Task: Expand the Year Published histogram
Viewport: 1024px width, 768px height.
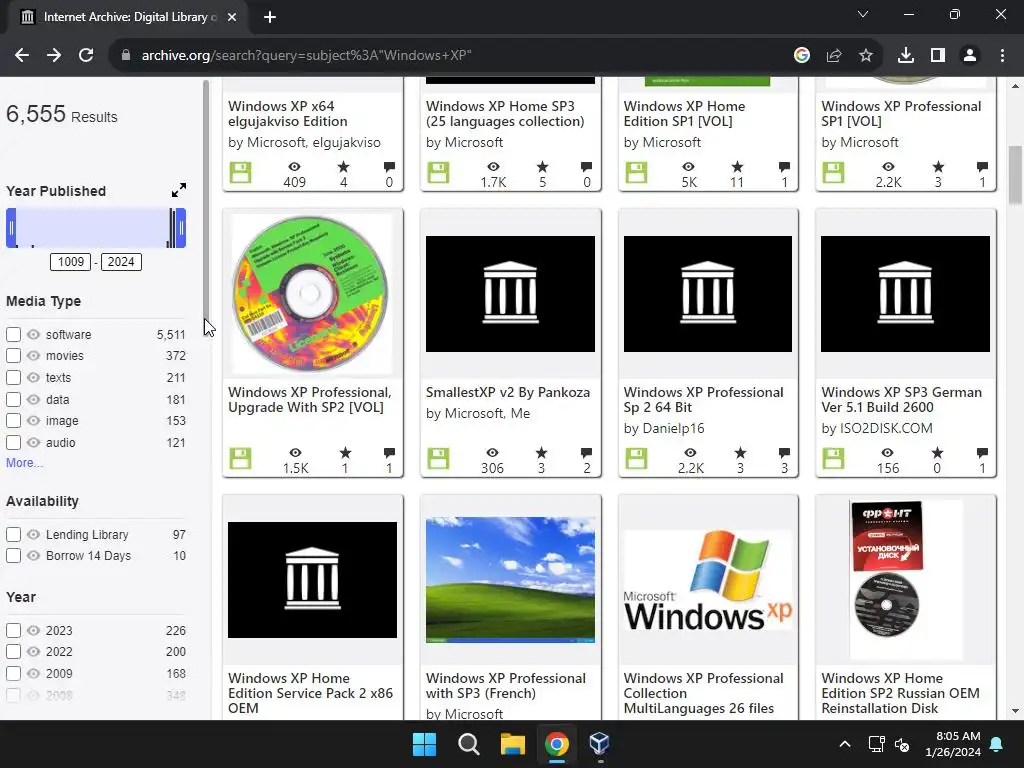Action: point(178,190)
